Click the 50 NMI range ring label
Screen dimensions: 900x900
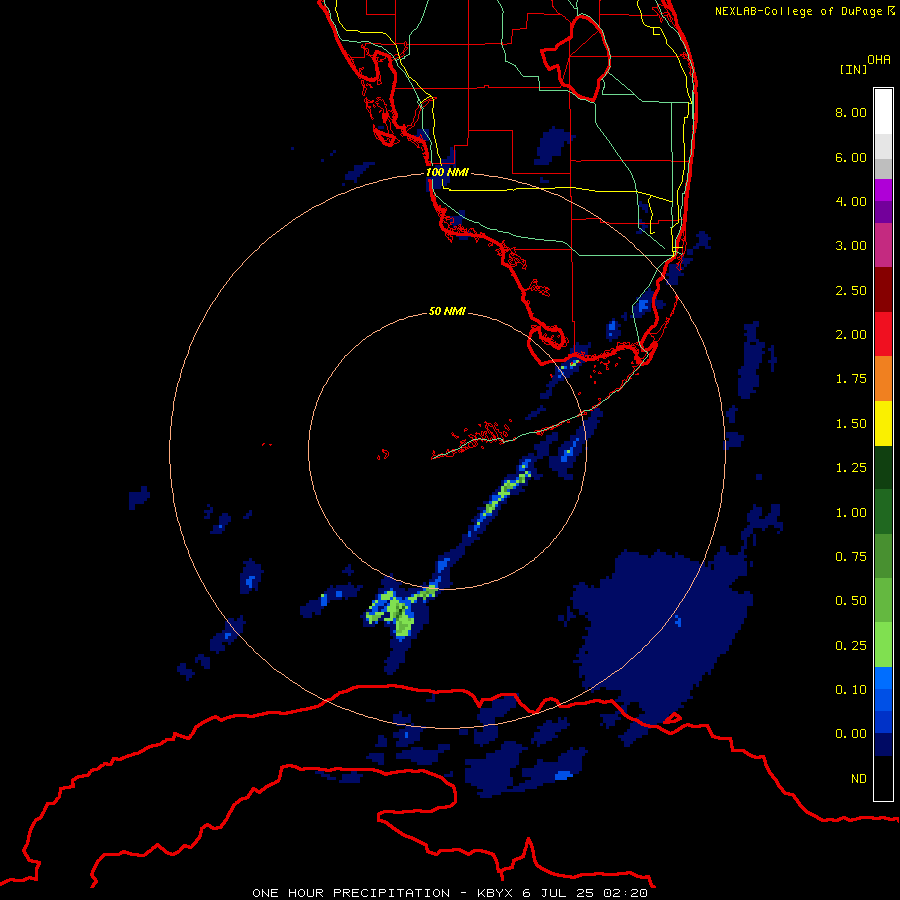pyautogui.click(x=447, y=312)
